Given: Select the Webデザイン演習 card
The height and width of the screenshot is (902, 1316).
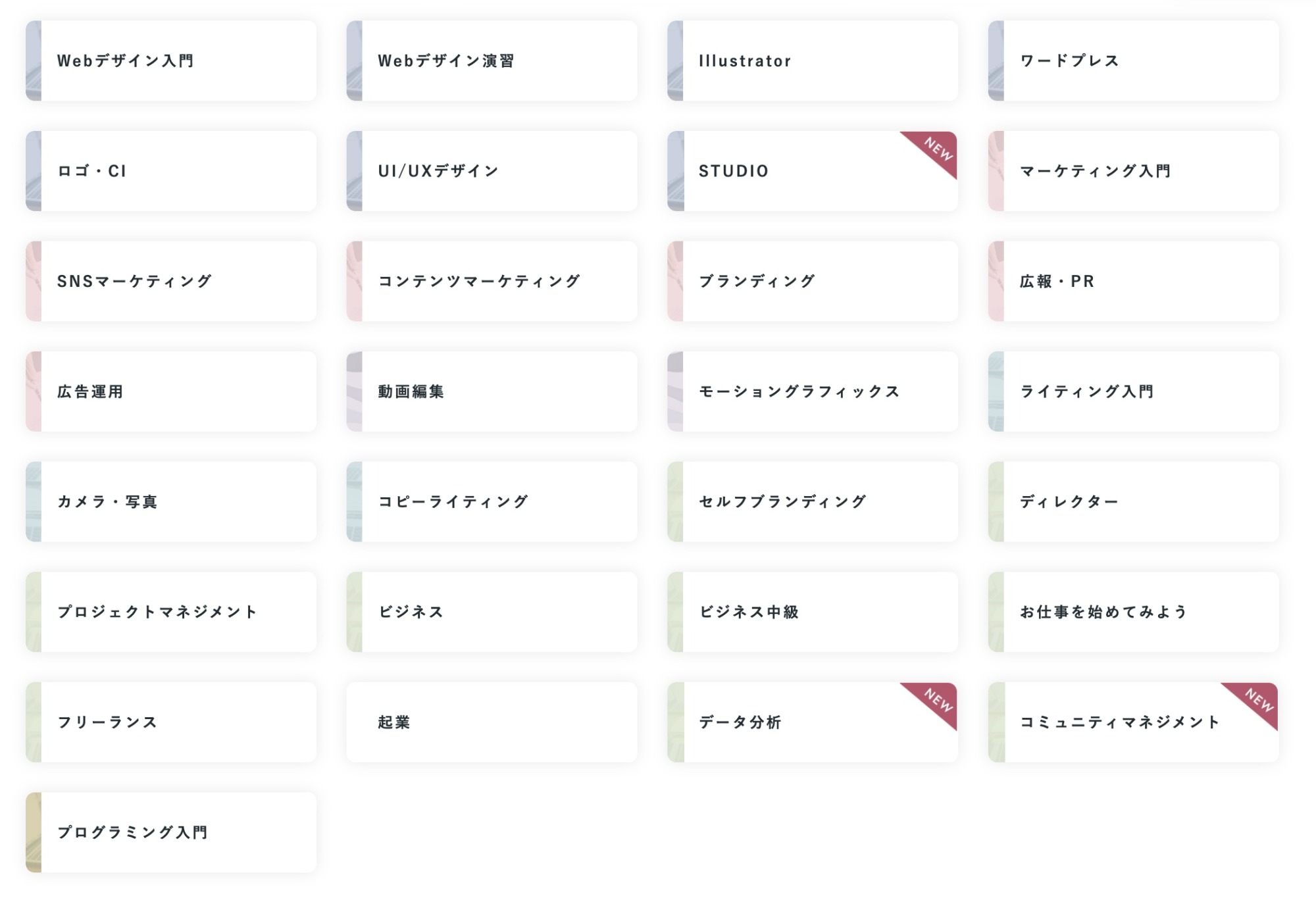Looking at the screenshot, I should point(492,61).
